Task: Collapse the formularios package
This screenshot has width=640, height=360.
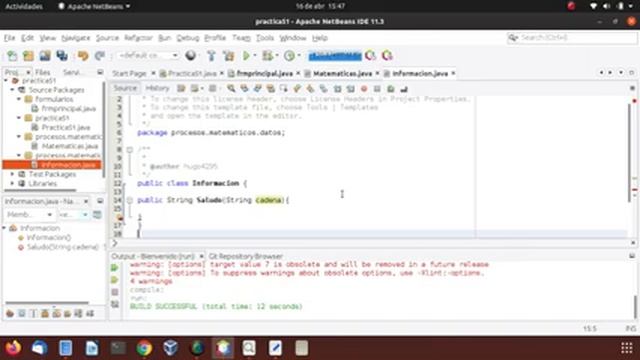Action: pos(19,99)
